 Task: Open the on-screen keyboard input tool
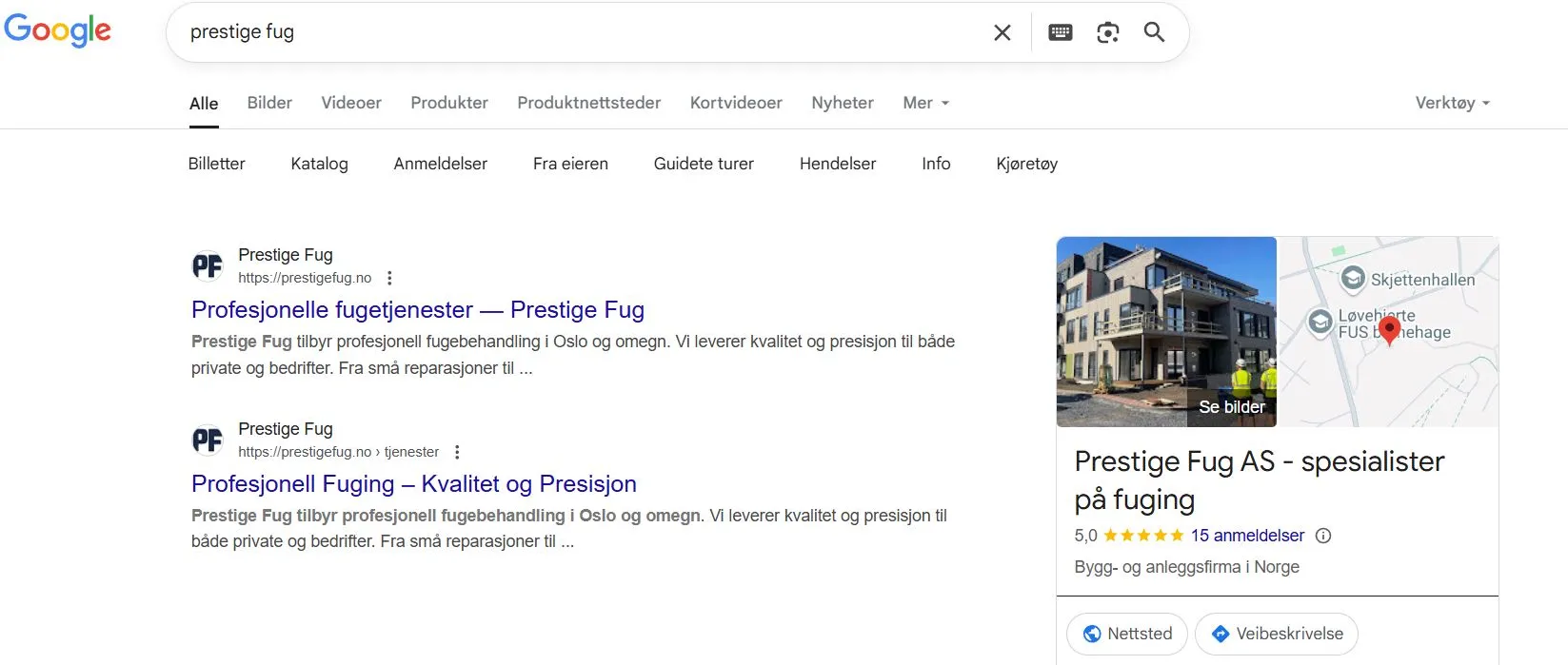tap(1060, 32)
